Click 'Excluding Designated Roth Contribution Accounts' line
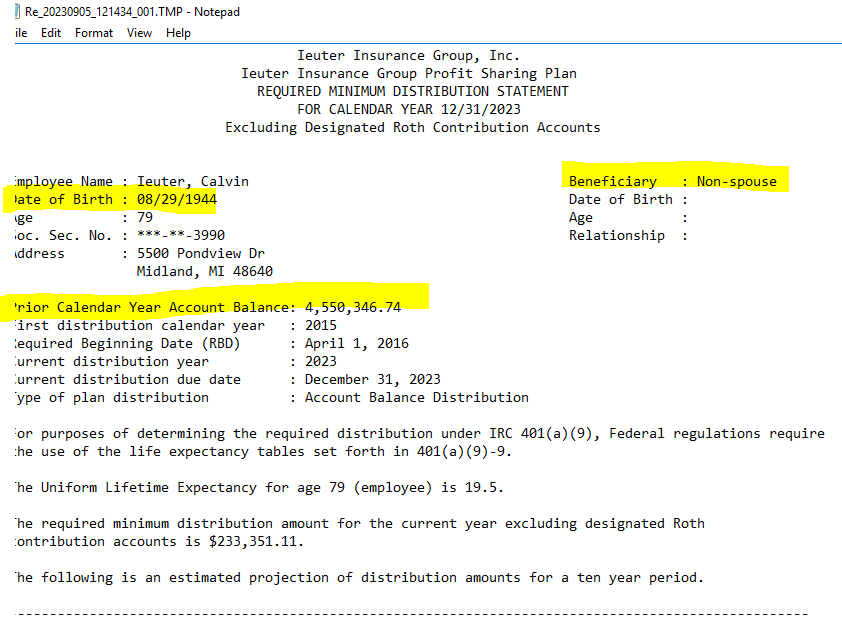Viewport: 842px width, 621px height. [x=412, y=127]
